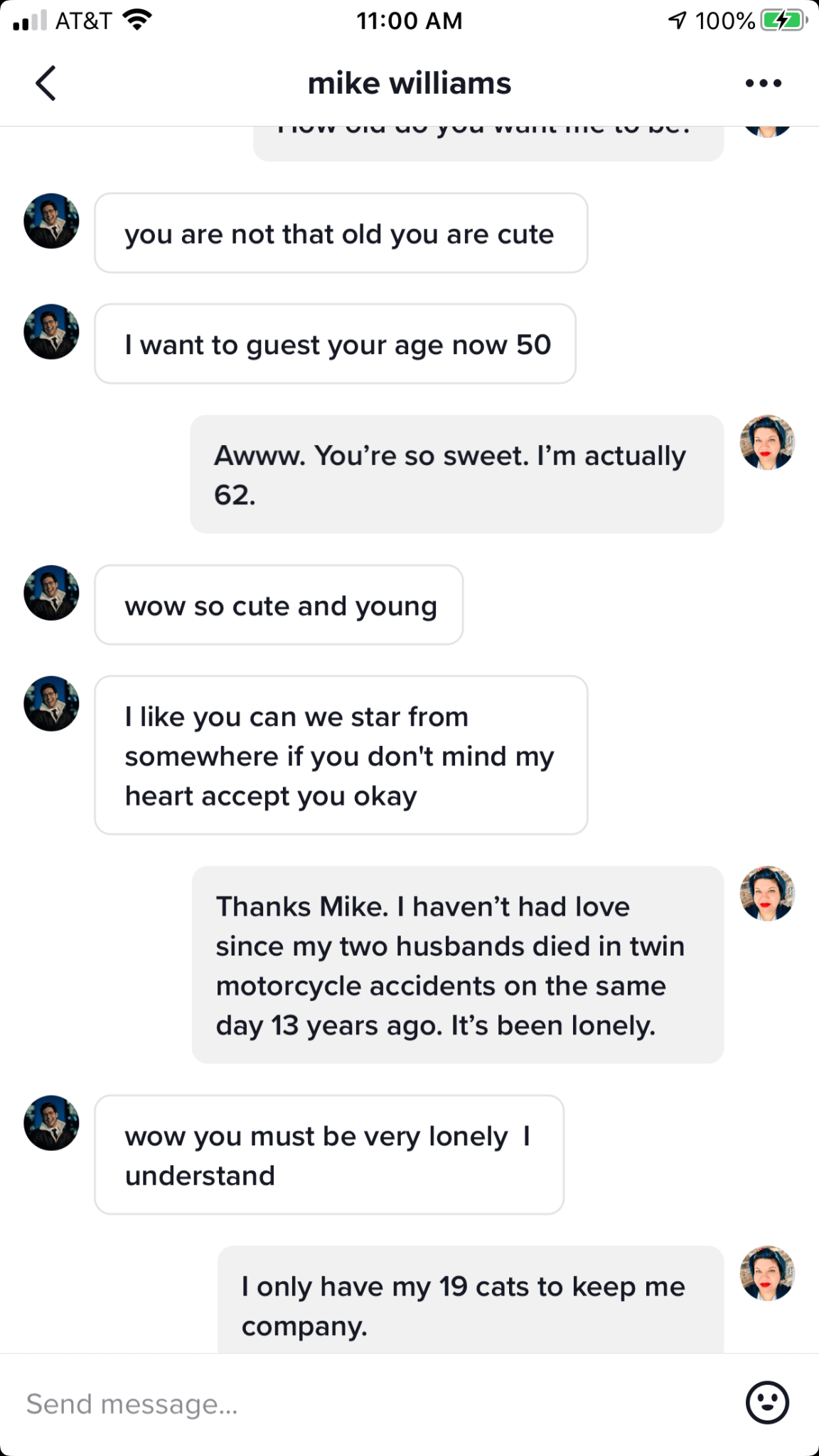819x1456 pixels.
Task: Select the "Awww. You're so sweet" bubble
Action: click(x=456, y=474)
